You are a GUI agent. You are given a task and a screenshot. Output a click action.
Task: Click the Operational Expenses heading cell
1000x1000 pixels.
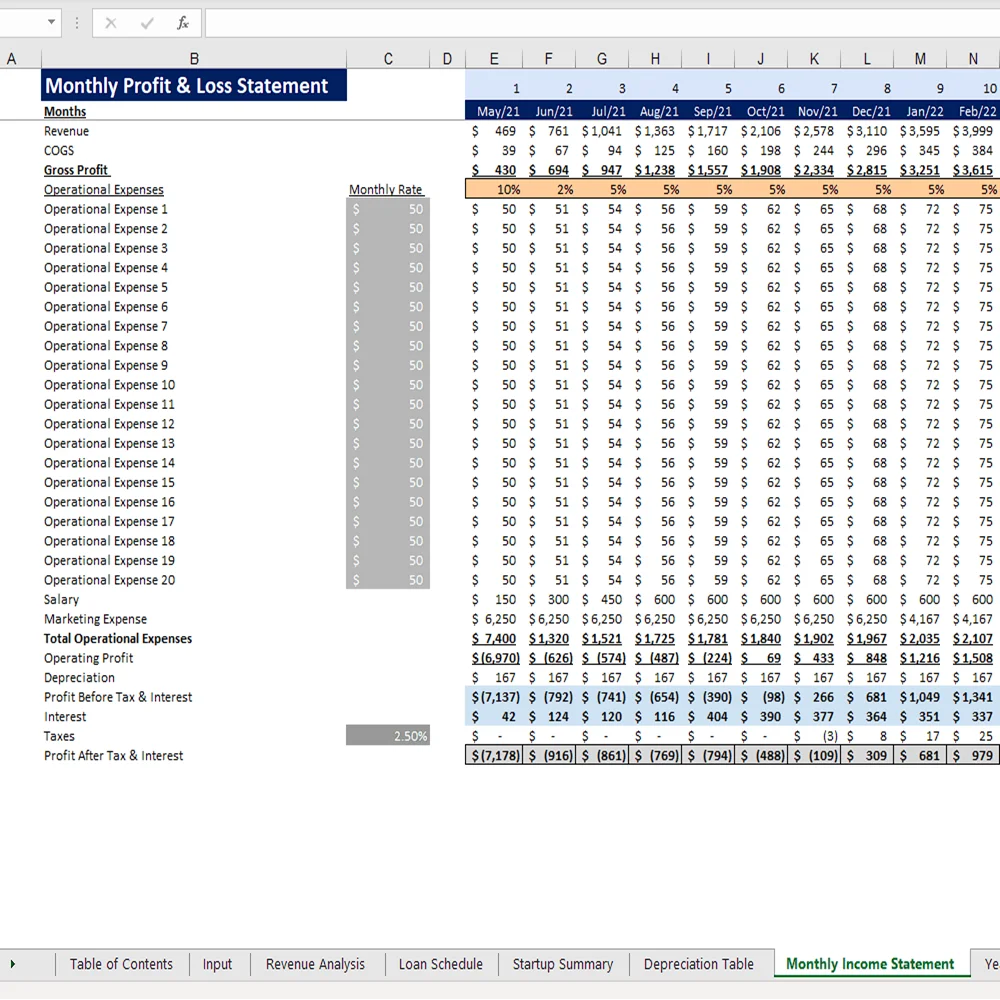click(104, 190)
